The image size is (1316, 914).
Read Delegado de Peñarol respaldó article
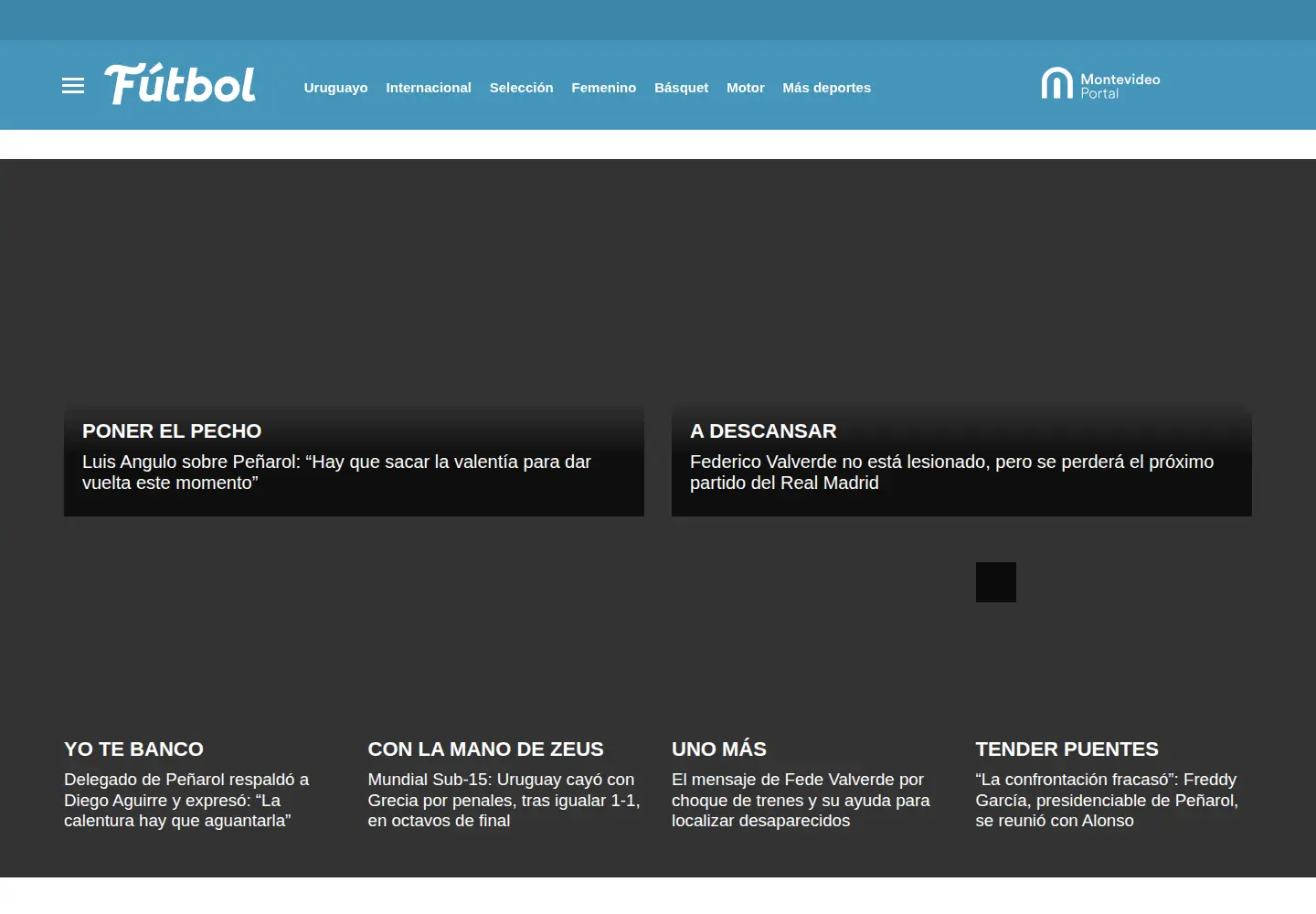186,800
